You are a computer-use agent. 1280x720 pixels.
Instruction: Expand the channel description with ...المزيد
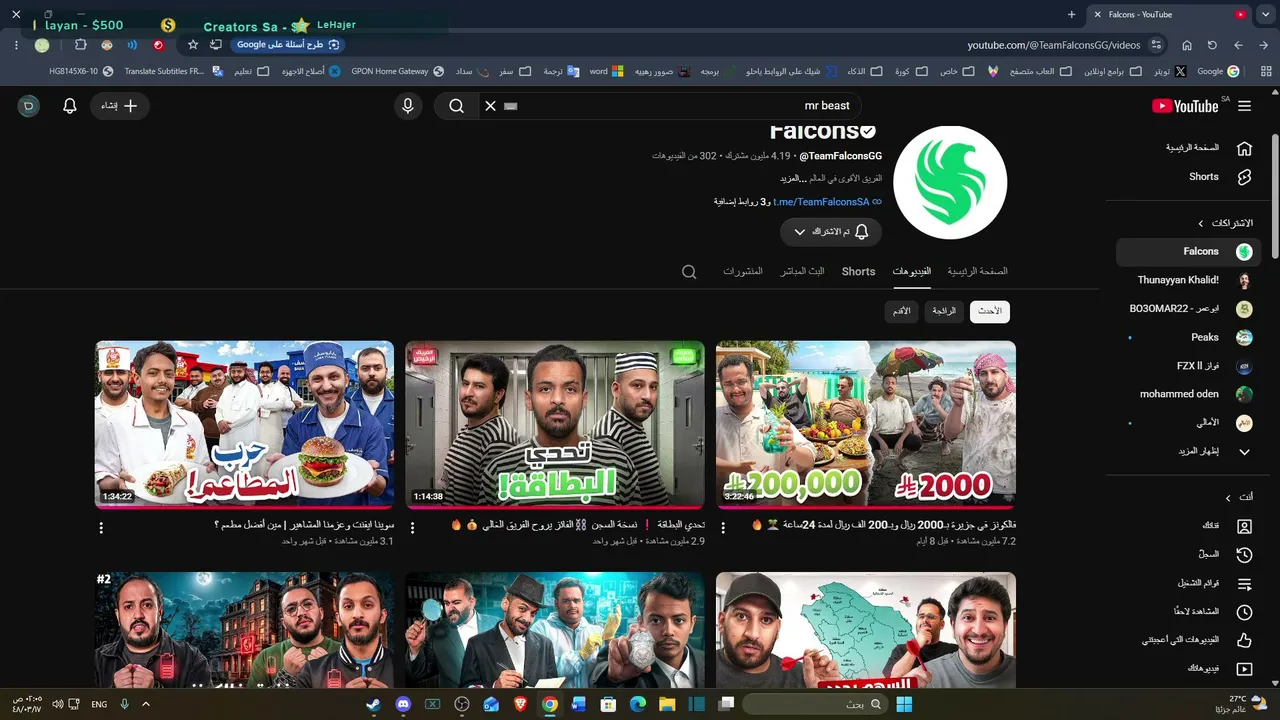point(792,178)
